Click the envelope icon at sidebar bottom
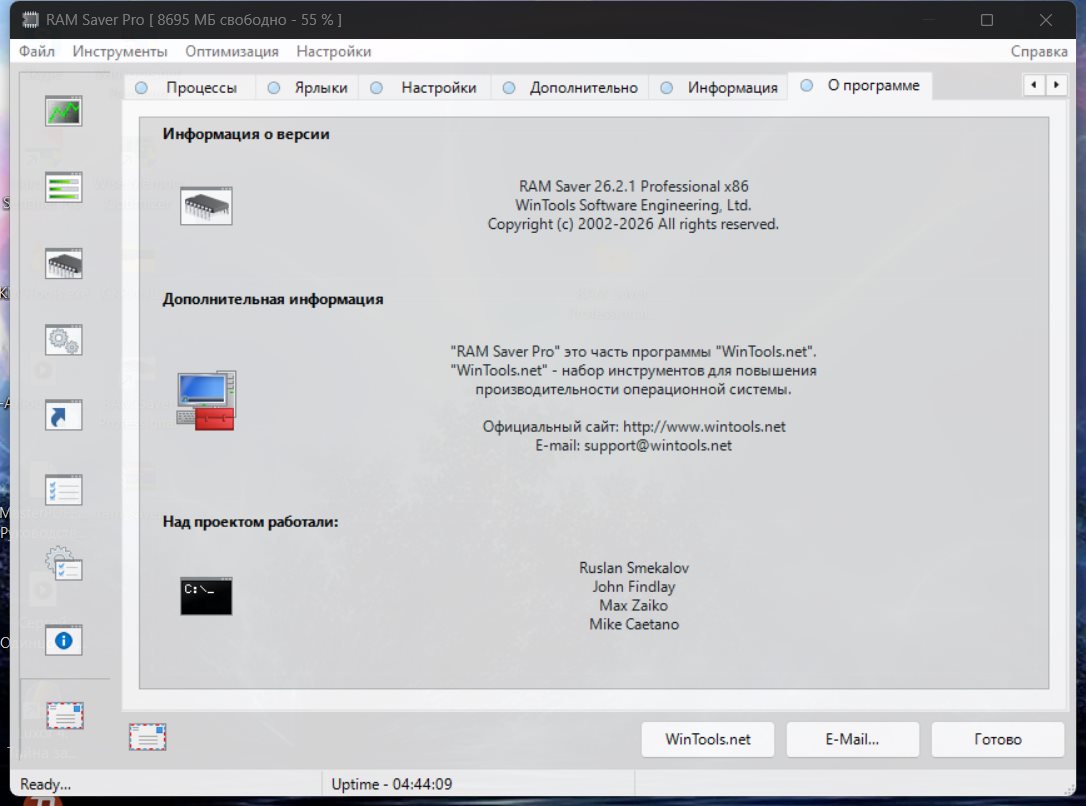Viewport: 1086px width, 806px height. [65, 715]
